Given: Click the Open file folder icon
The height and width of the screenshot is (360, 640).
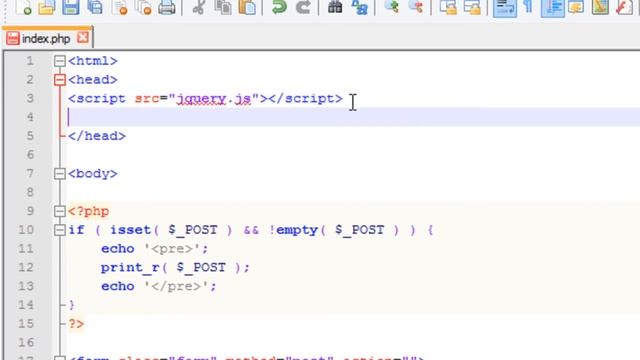Looking at the screenshot, I should click(x=47, y=7).
